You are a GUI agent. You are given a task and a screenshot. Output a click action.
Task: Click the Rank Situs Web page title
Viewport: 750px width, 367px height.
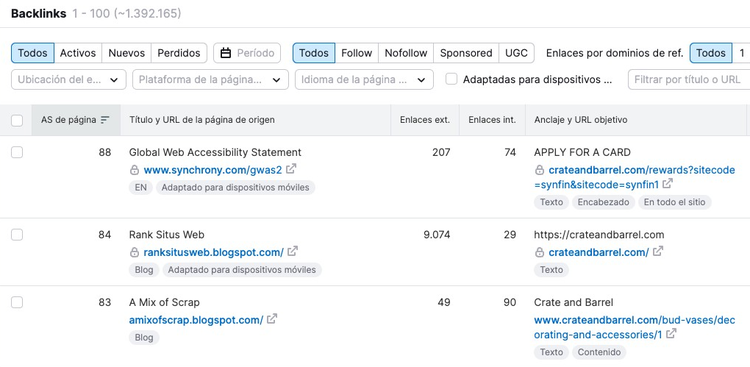point(166,235)
